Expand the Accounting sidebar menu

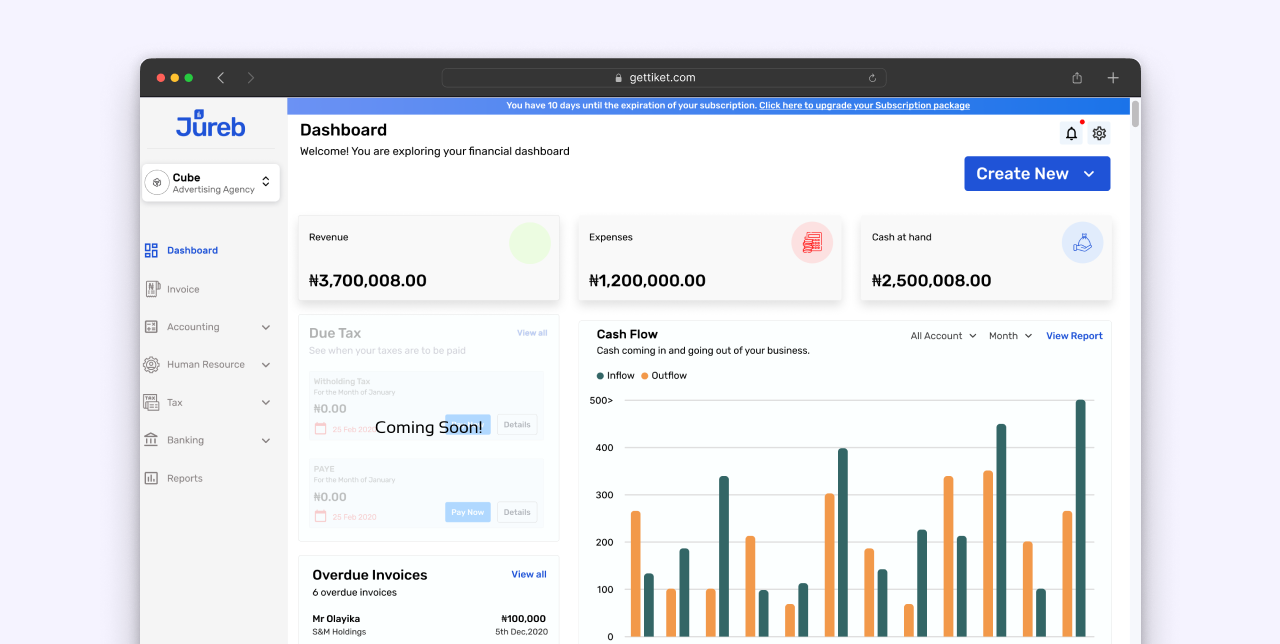(207, 327)
